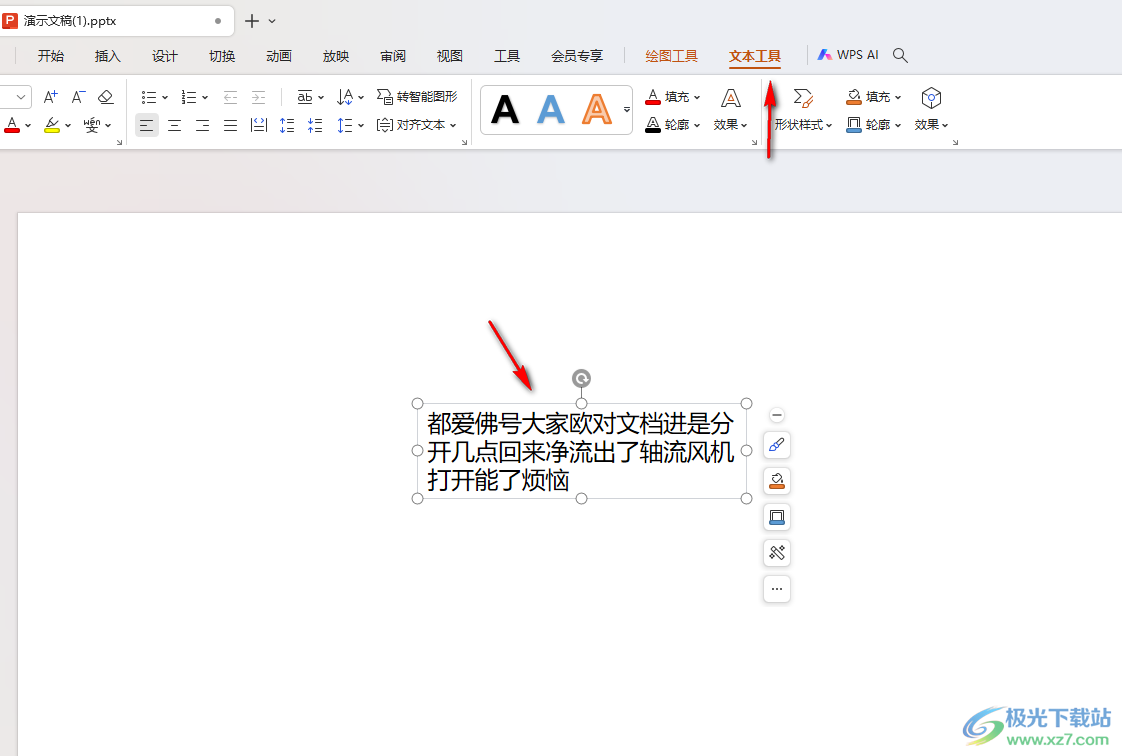1122x756 pixels.
Task: Open new tab with plus button
Action: pos(252,21)
